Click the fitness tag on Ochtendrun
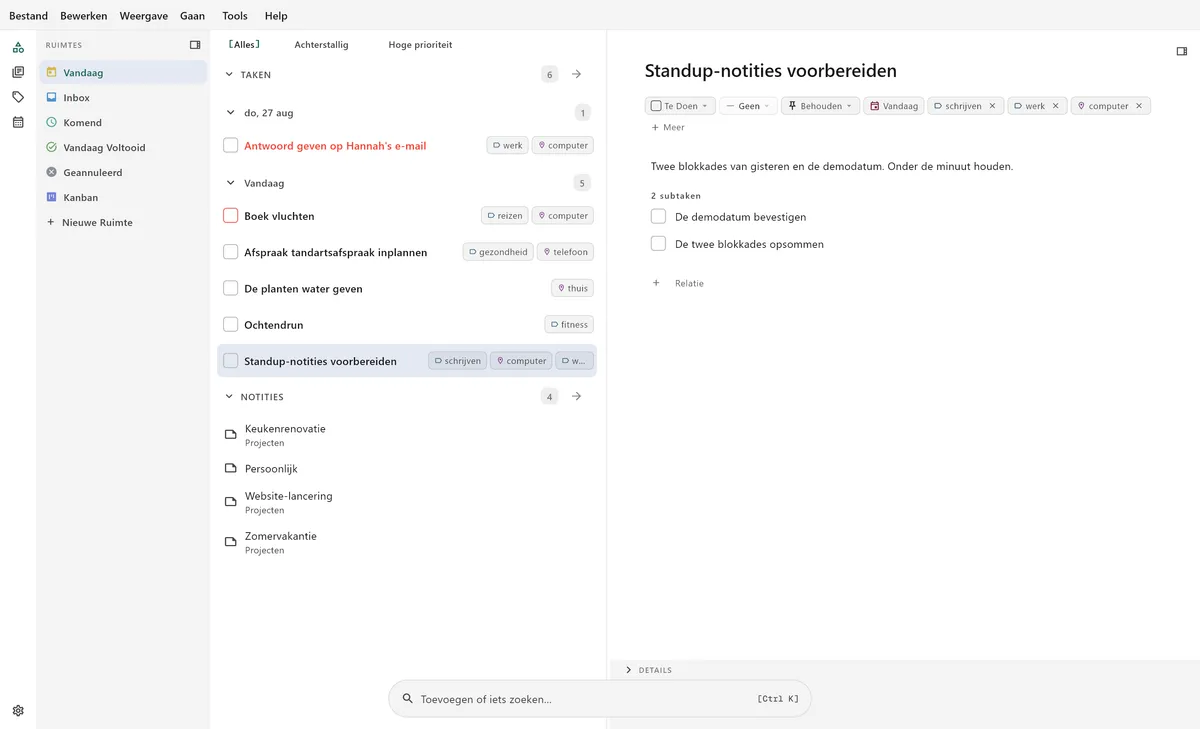Screen dimensions: 1200x729 click(x=569, y=324)
